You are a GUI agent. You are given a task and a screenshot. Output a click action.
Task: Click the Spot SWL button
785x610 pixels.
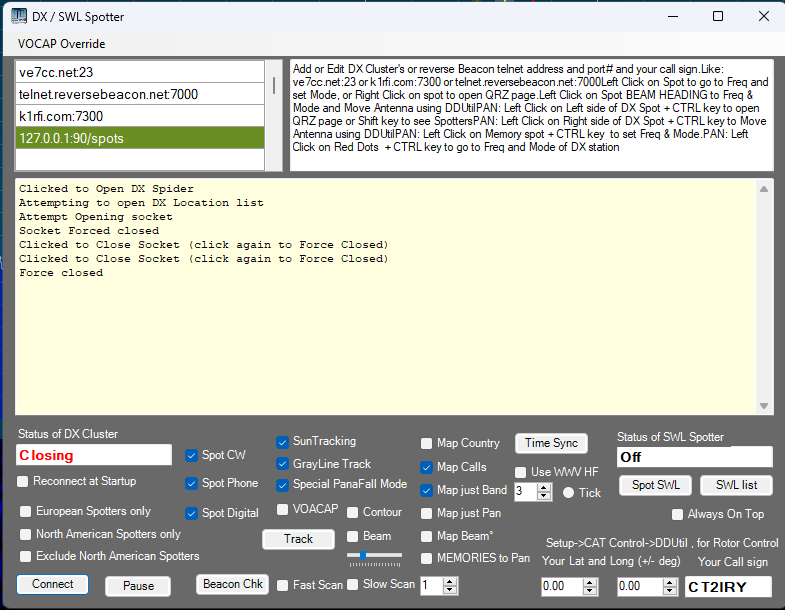(656, 485)
